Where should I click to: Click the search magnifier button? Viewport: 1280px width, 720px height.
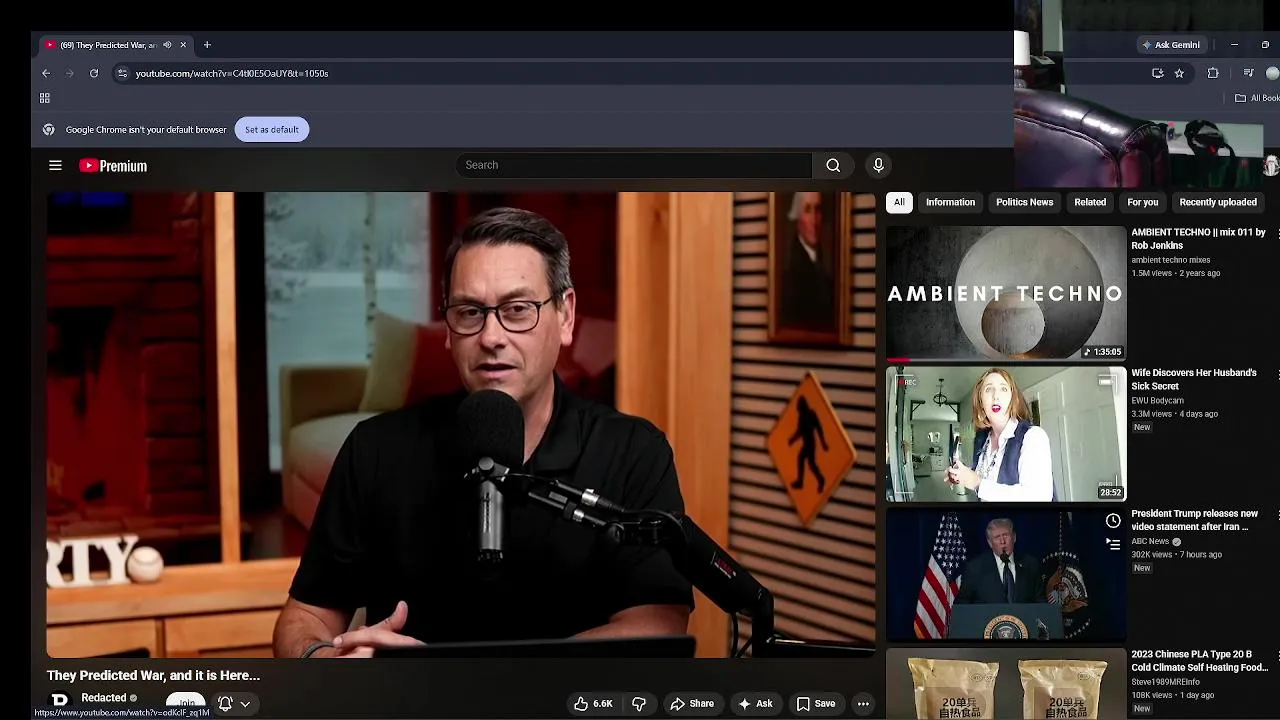tap(833, 165)
